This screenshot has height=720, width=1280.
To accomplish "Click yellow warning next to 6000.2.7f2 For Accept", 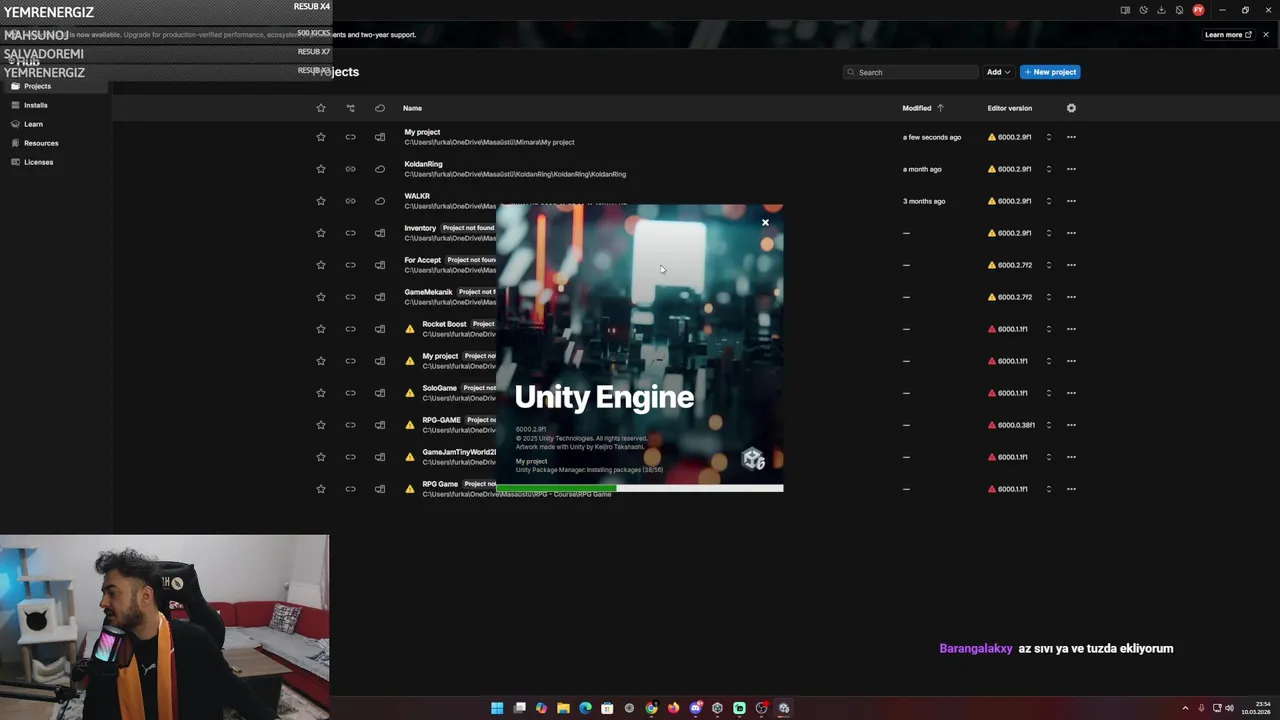I will coord(992,265).
